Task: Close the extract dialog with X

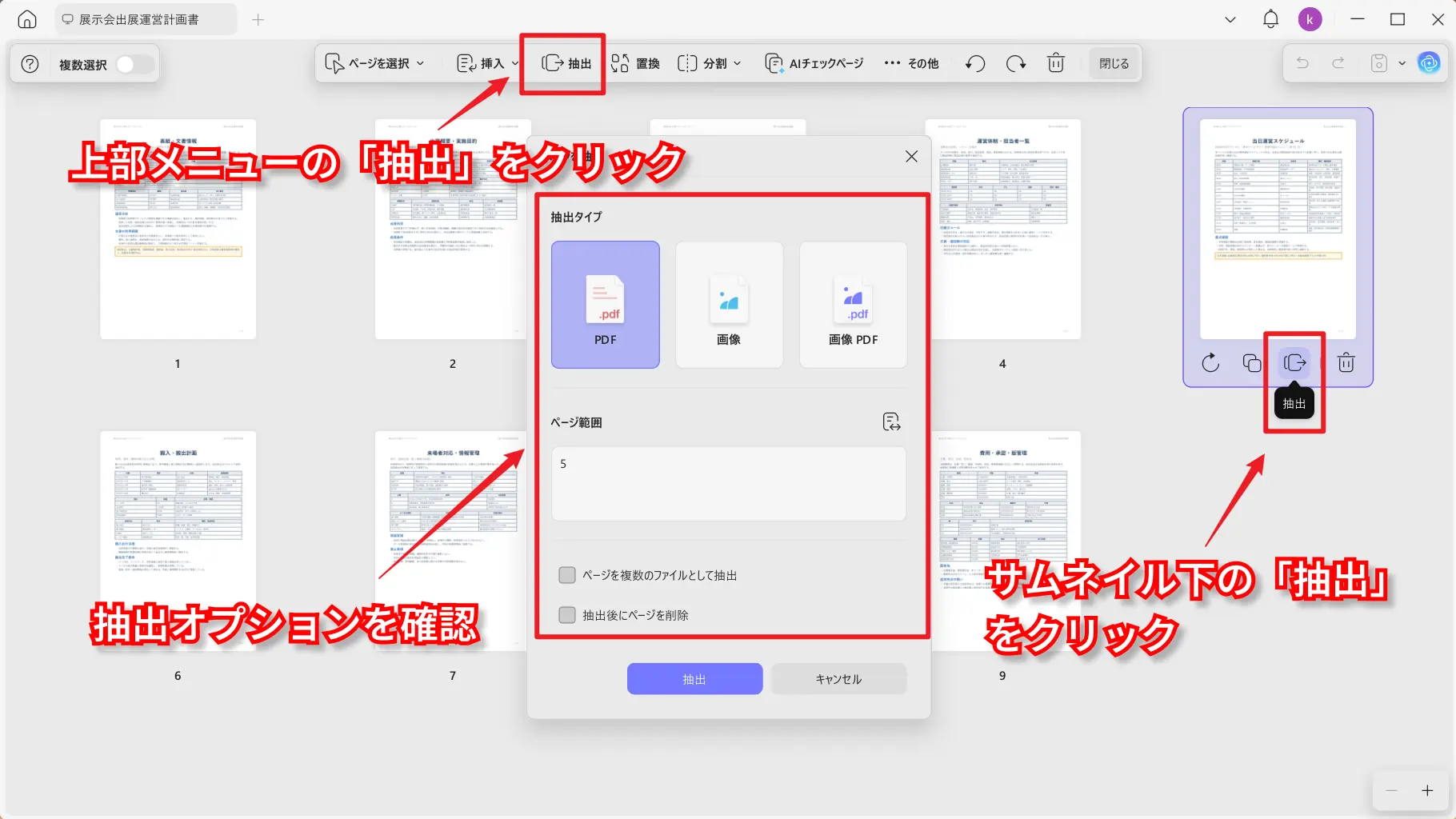Action: click(911, 156)
